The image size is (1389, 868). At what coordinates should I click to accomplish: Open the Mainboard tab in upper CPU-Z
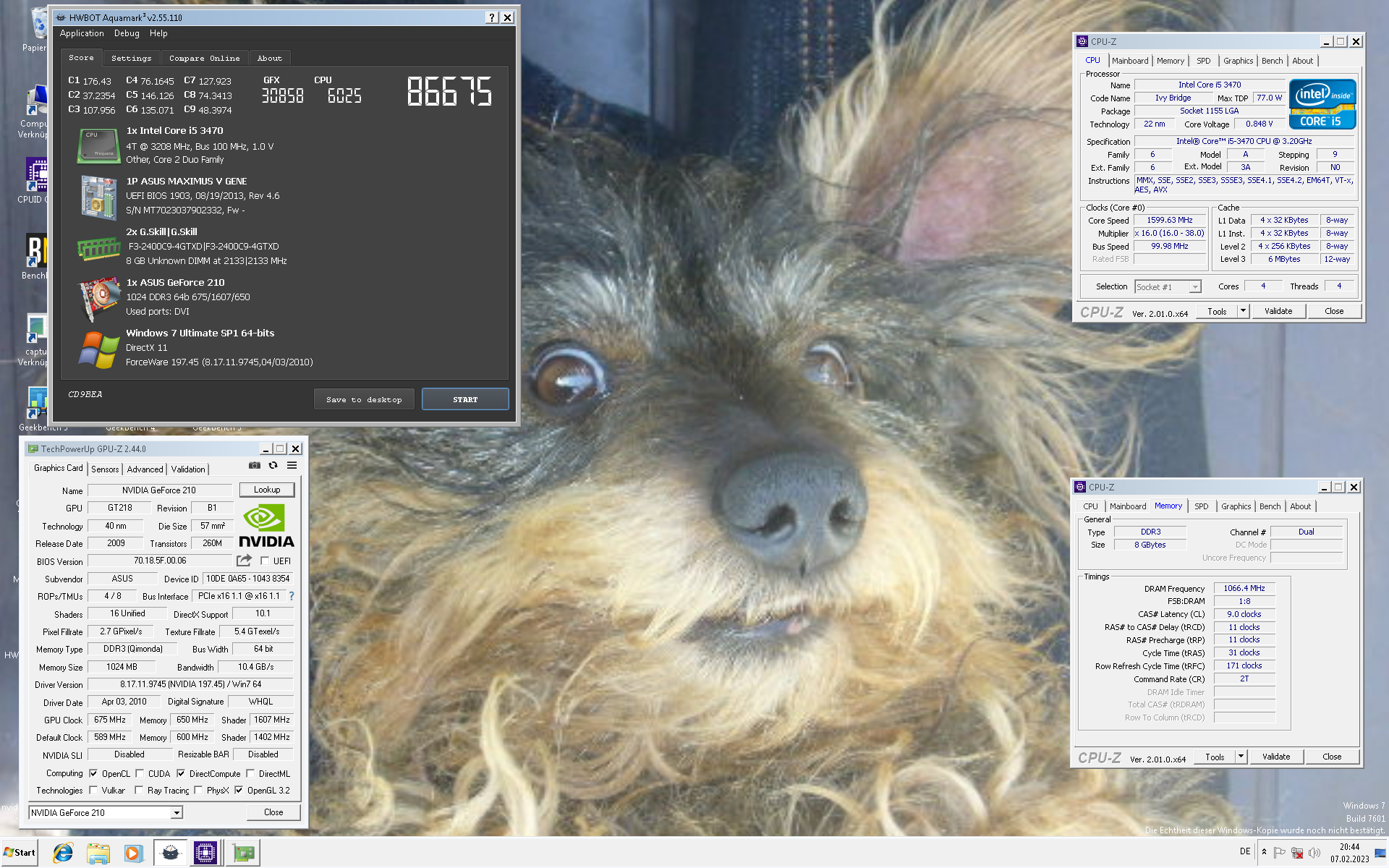pyautogui.click(x=1130, y=61)
